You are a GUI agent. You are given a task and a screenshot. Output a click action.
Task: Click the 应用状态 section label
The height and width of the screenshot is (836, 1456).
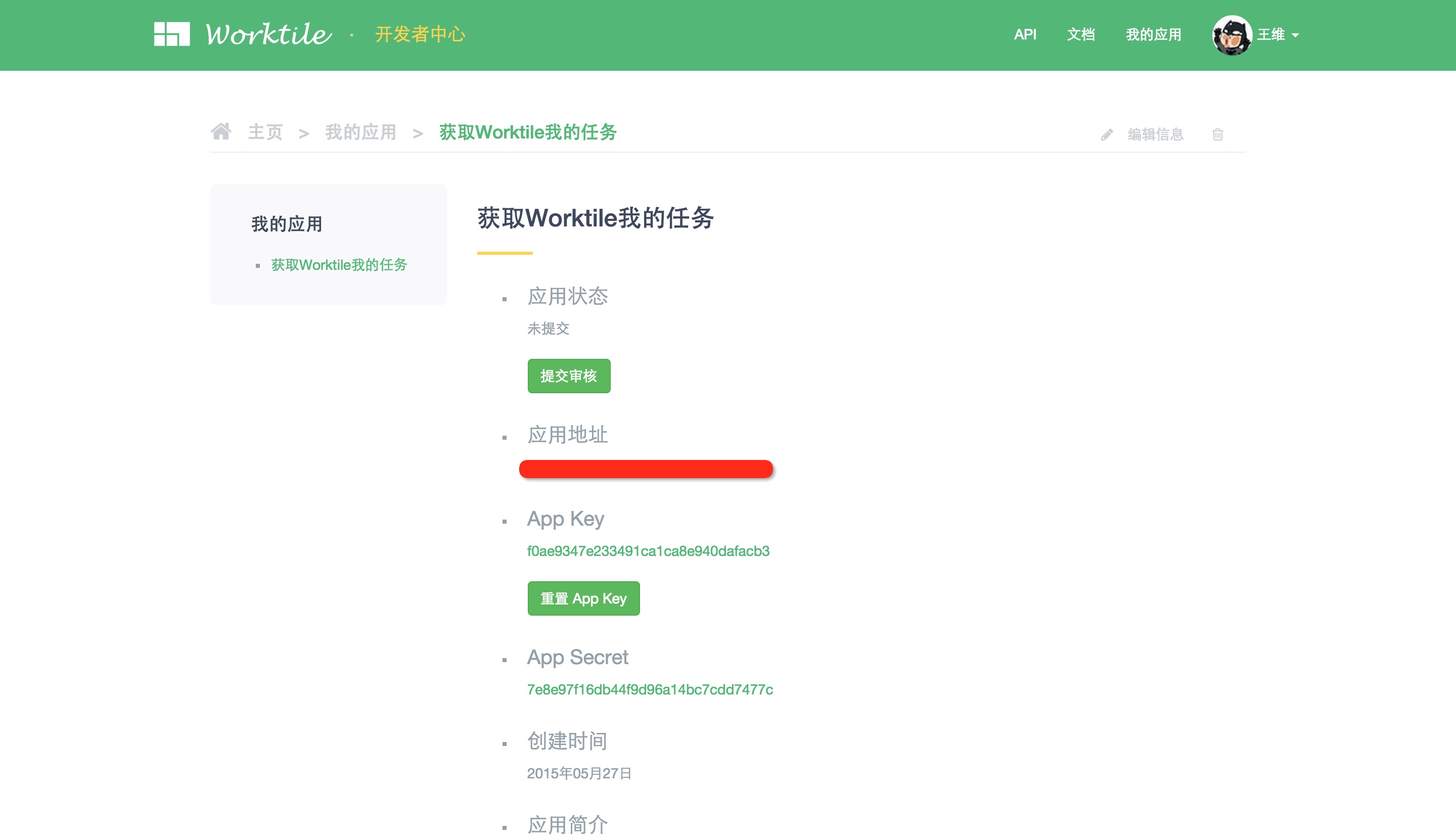click(567, 296)
